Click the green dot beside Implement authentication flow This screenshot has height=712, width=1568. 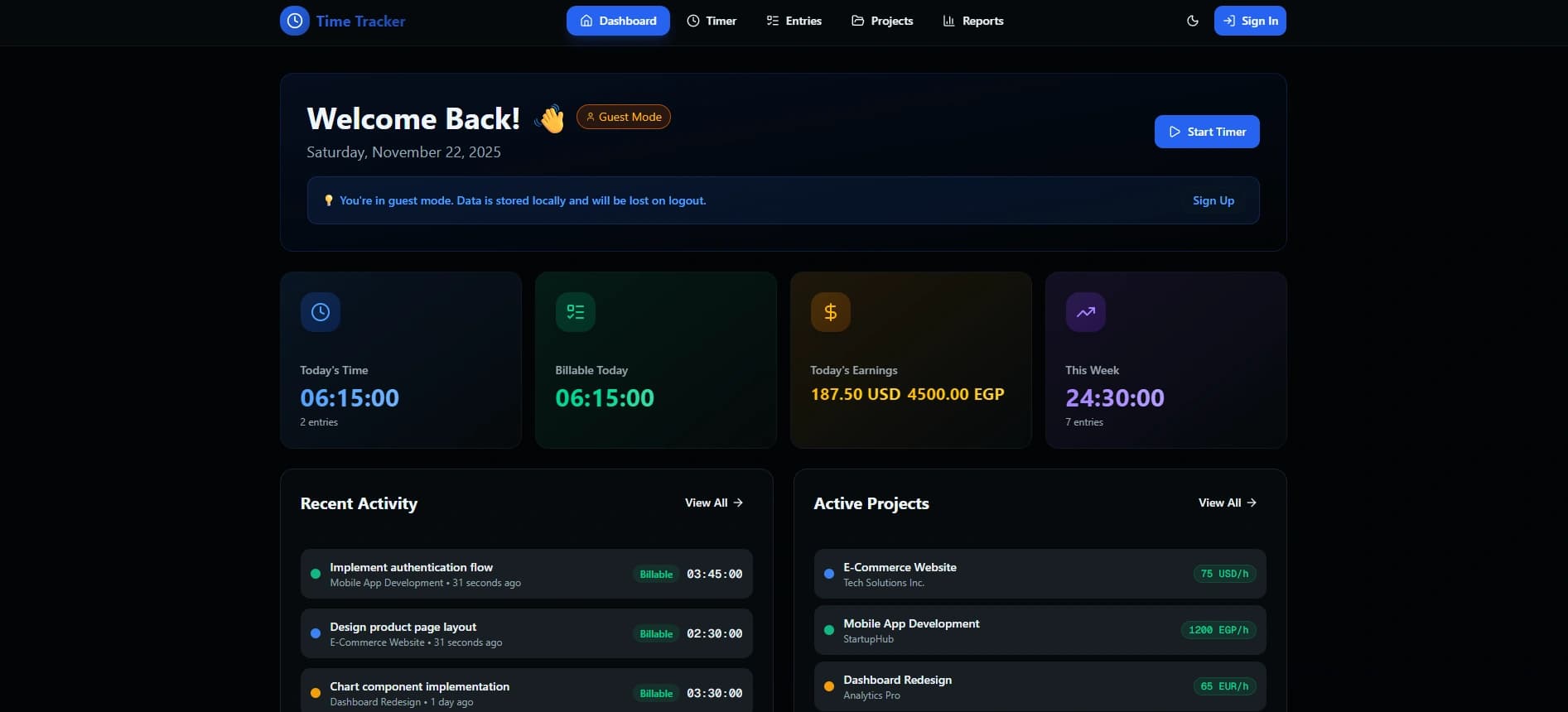316,574
